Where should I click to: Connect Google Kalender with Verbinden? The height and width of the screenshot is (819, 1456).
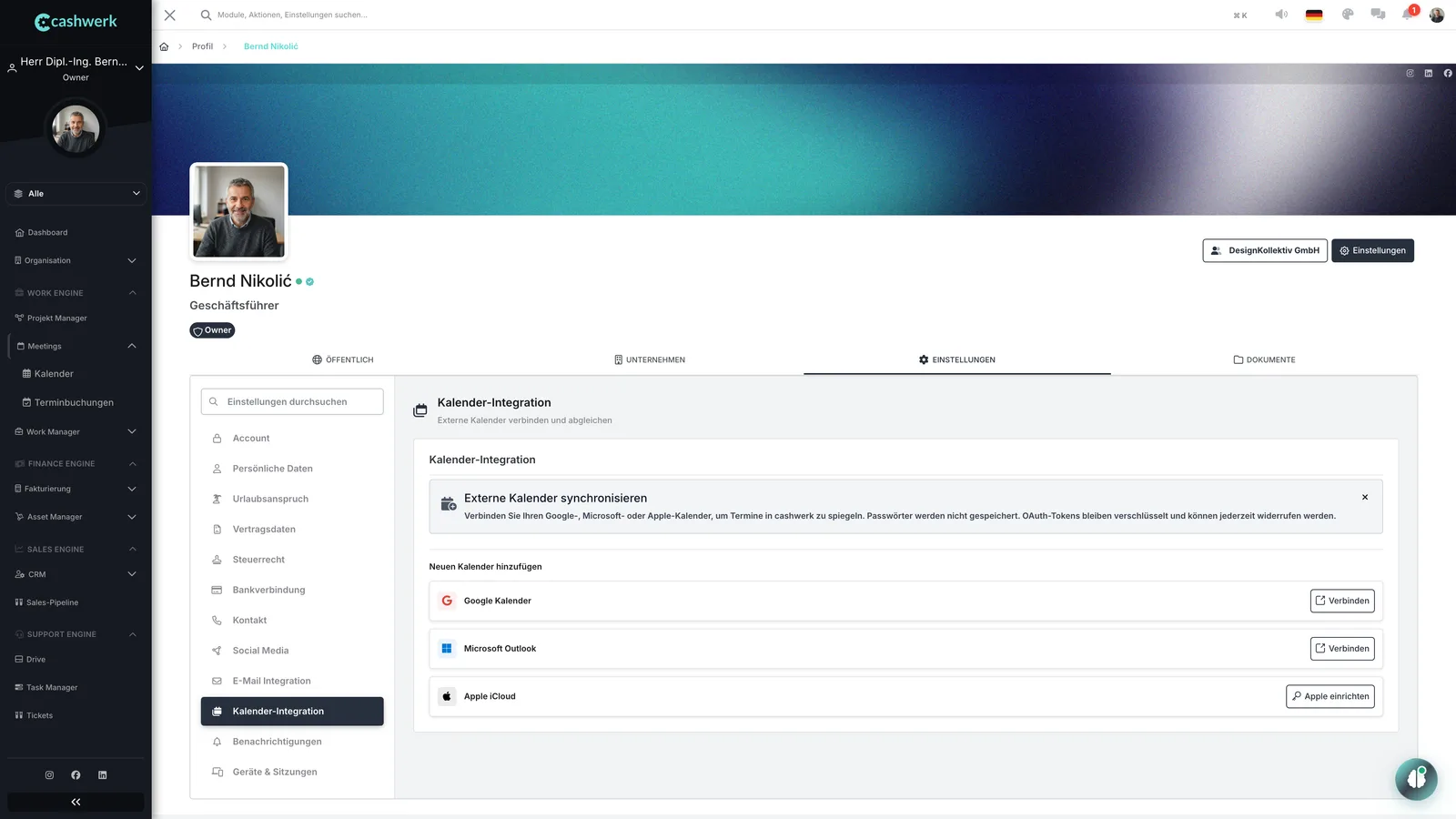[1342, 601]
